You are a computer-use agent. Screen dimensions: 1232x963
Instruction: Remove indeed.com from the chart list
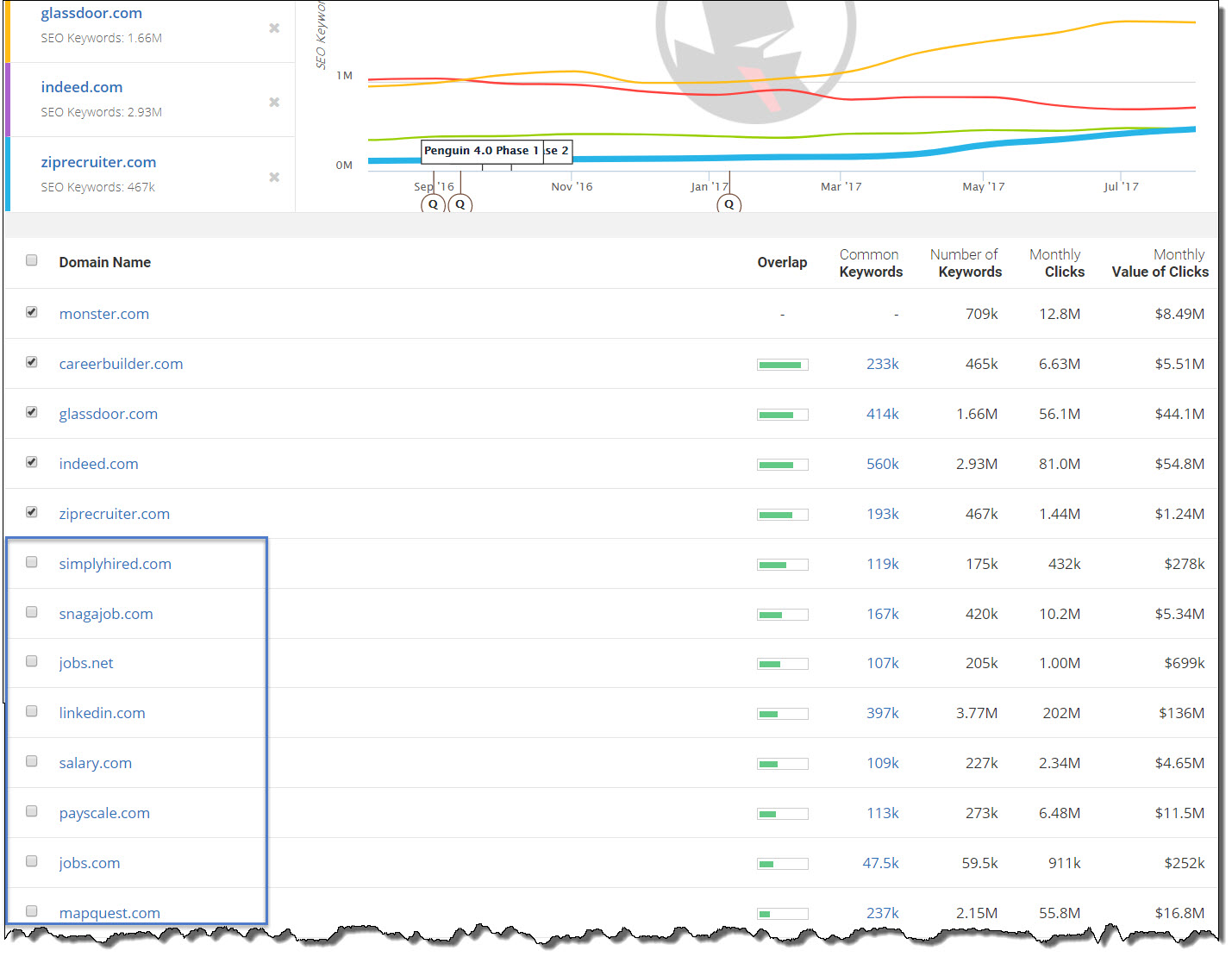[274, 102]
